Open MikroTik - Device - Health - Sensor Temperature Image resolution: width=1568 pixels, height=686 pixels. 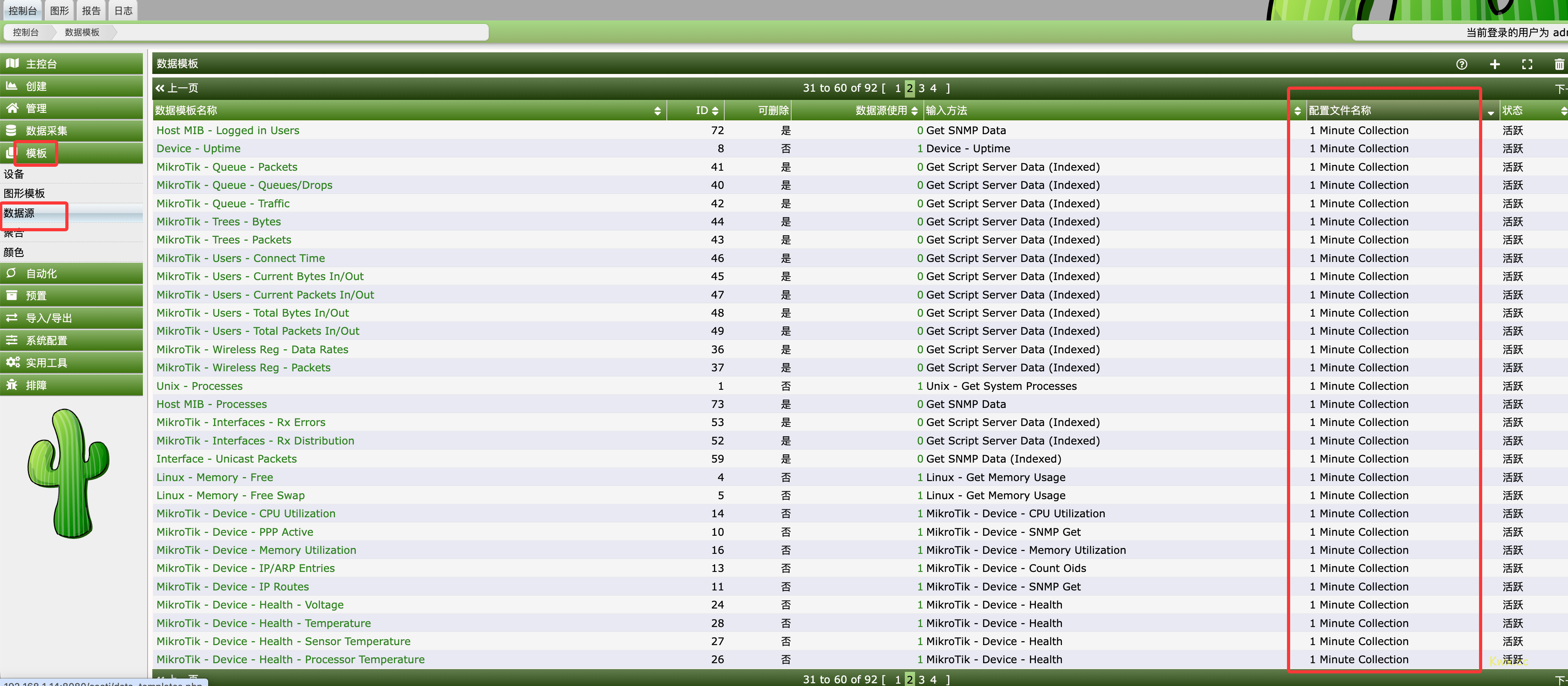284,641
